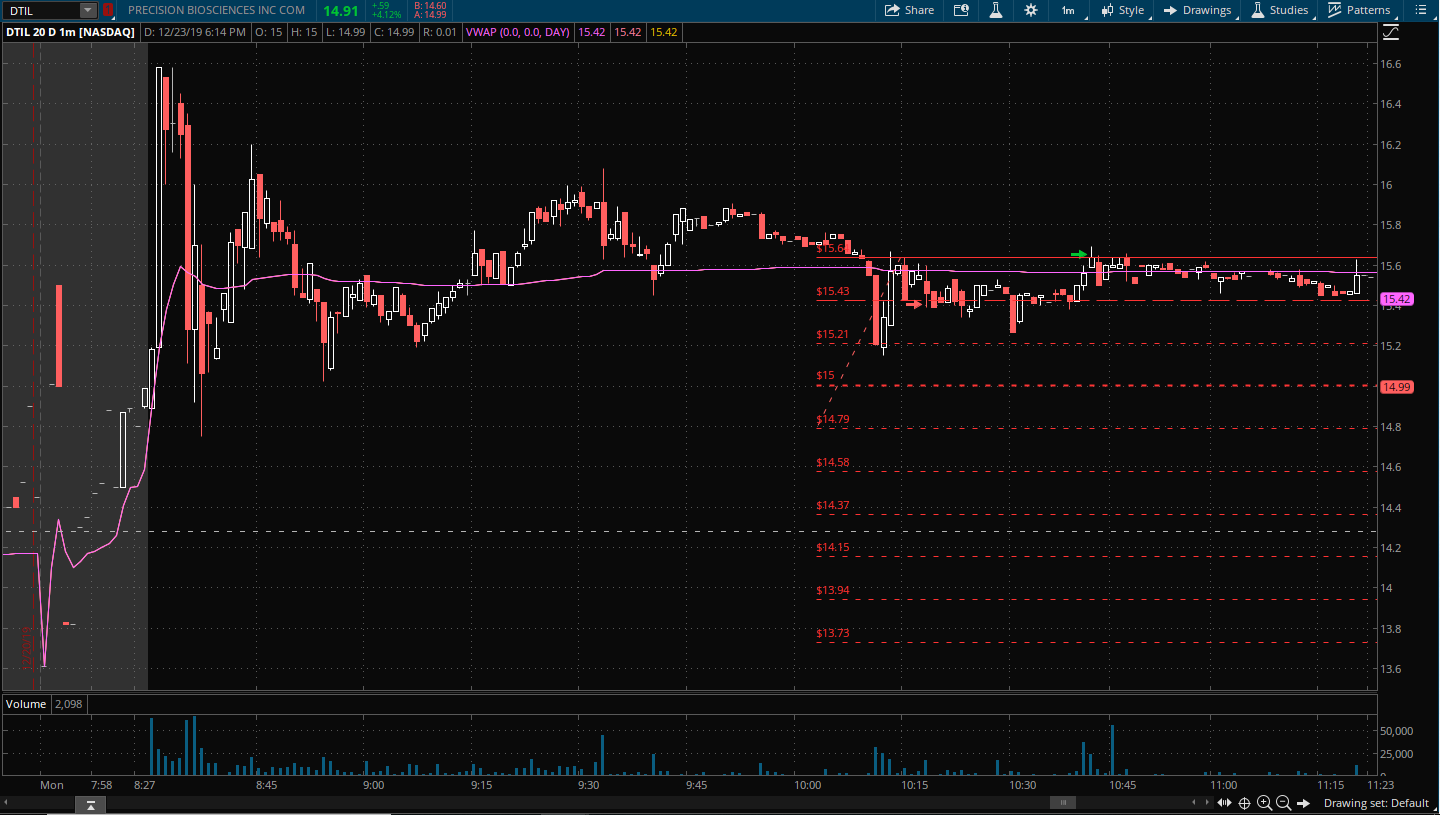
Task: Click the last price 14.91
Action: click(341, 11)
